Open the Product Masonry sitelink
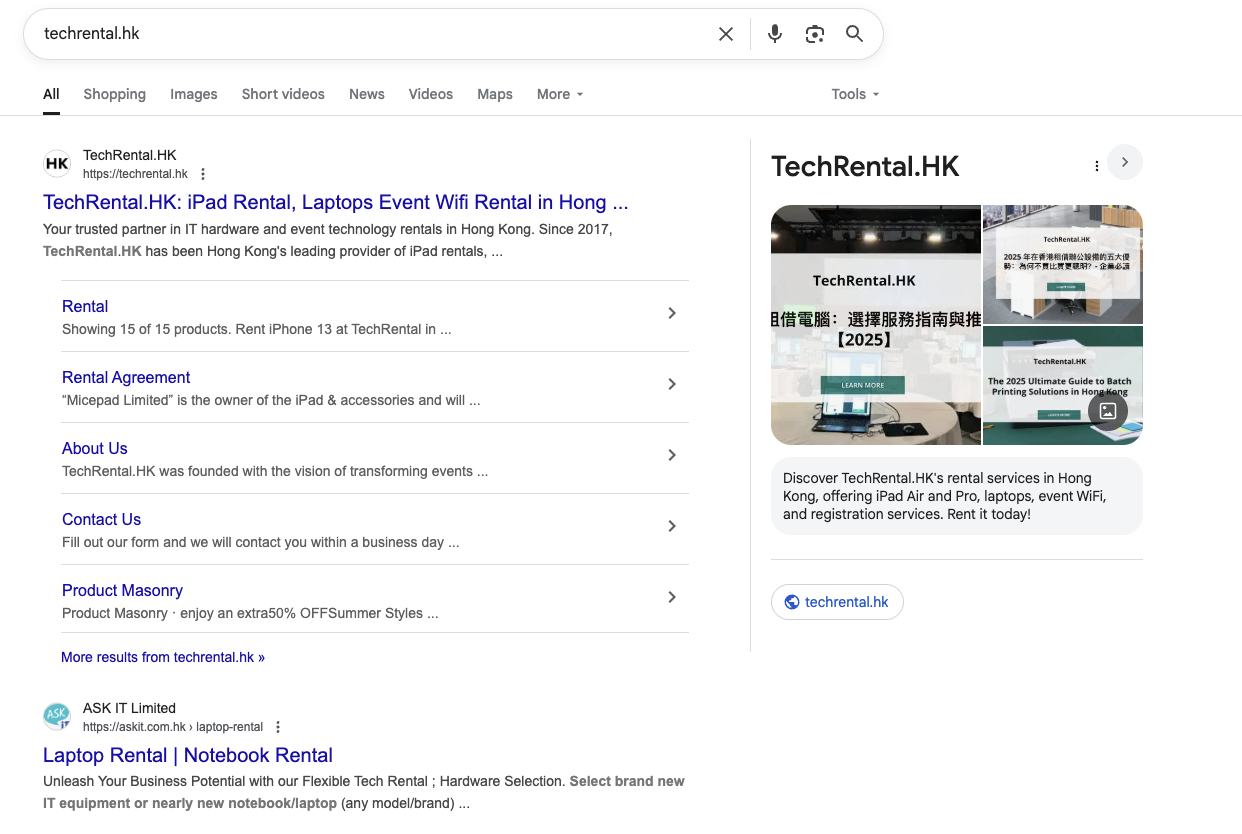 coord(122,590)
